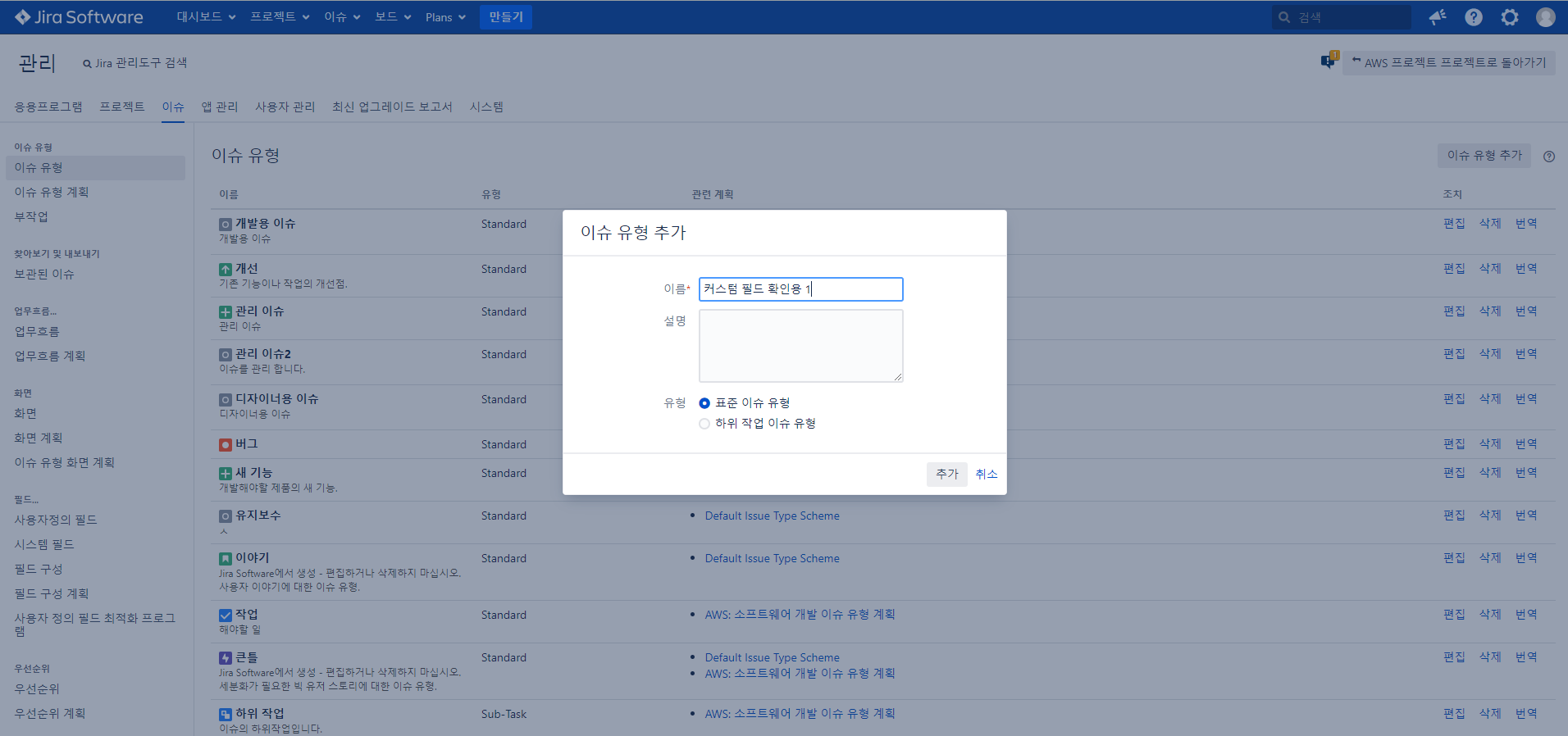Click the 버그 issue type icon
Image resolution: width=1568 pixels, height=736 pixels.
pos(226,445)
